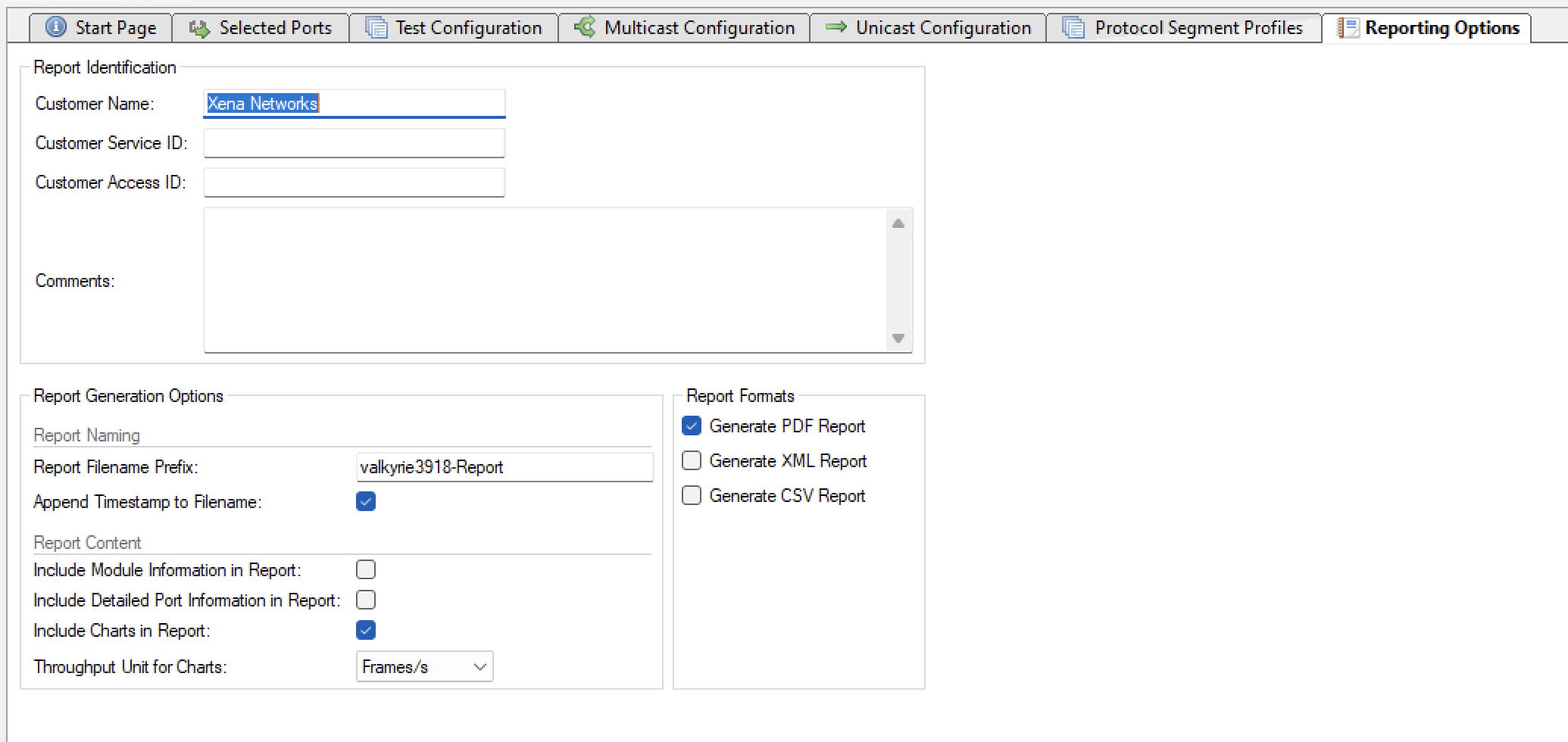Disable the Generate PDF Report checkbox

(x=691, y=426)
